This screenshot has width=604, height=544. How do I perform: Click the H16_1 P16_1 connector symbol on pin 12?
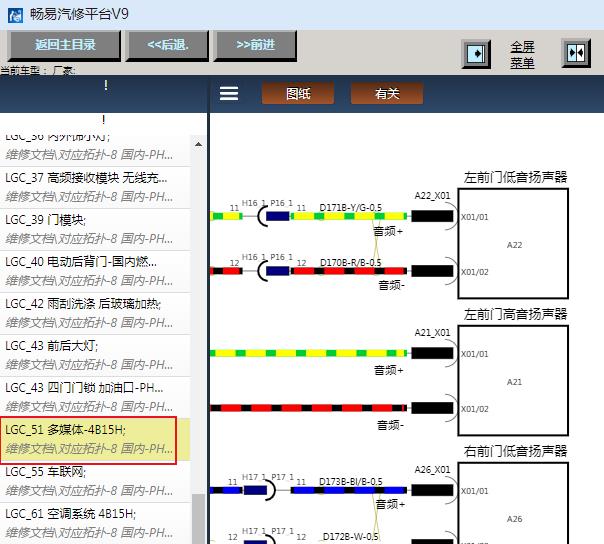[x=273, y=271]
